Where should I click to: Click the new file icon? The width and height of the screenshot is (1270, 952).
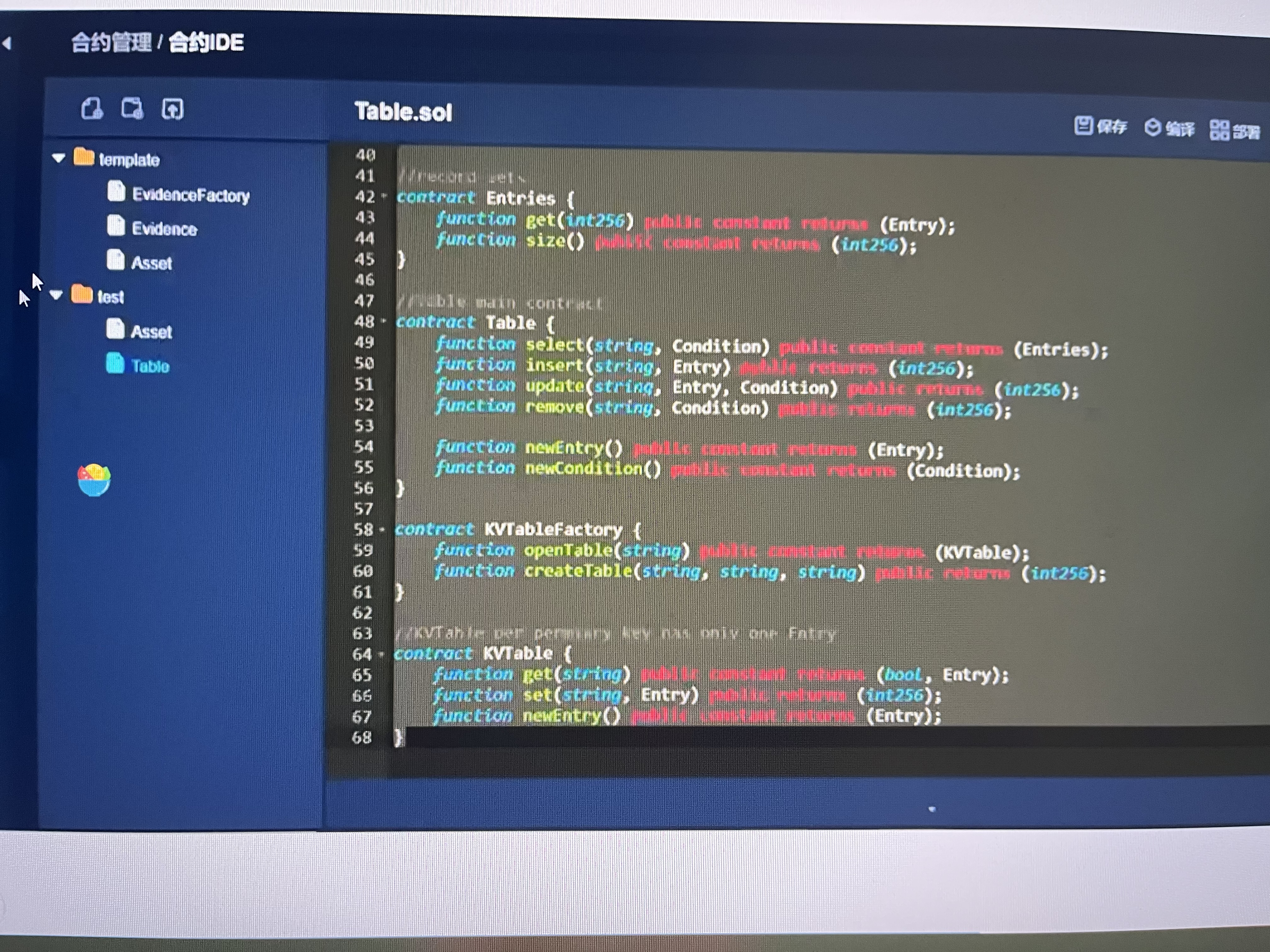pos(92,108)
